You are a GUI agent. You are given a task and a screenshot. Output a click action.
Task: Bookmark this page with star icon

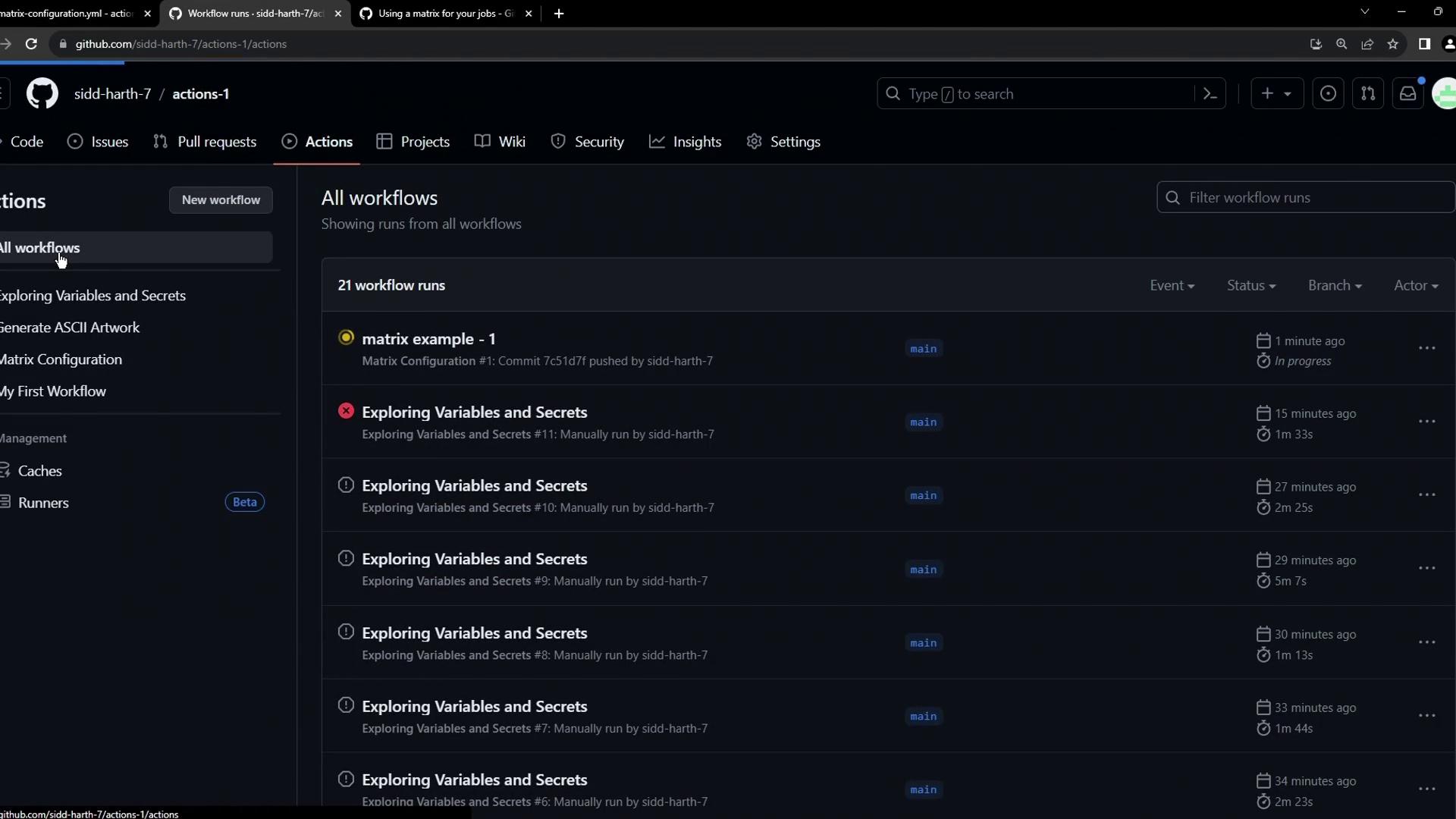point(1393,44)
